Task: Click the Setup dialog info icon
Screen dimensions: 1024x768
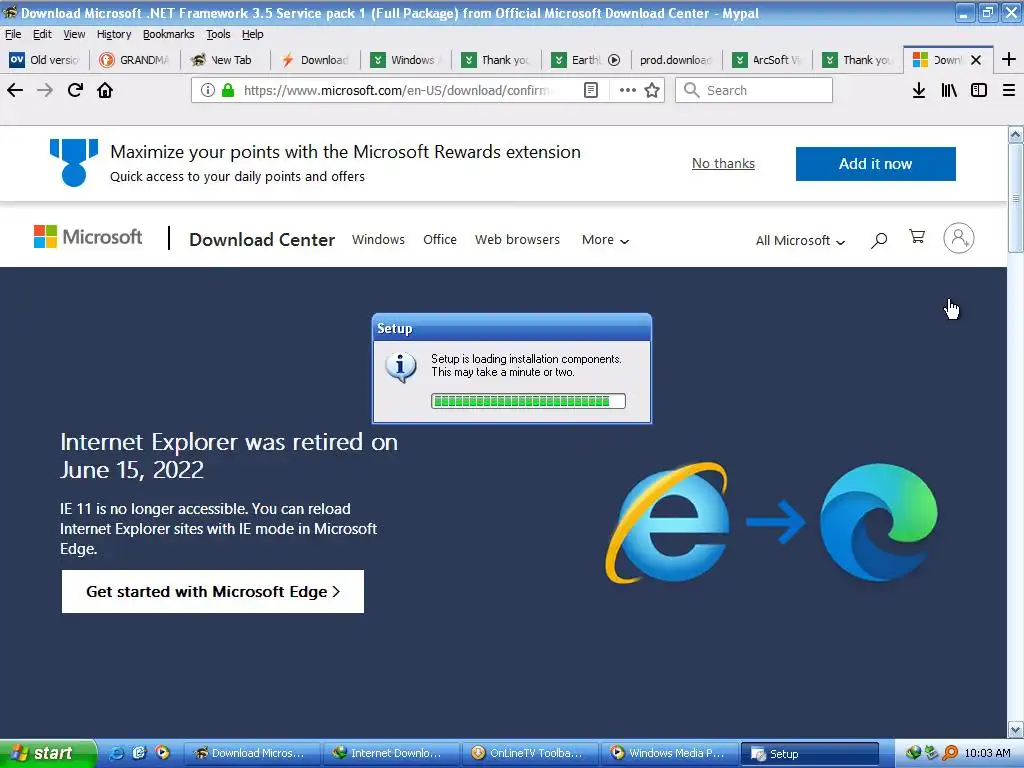Action: tap(401, 367)
